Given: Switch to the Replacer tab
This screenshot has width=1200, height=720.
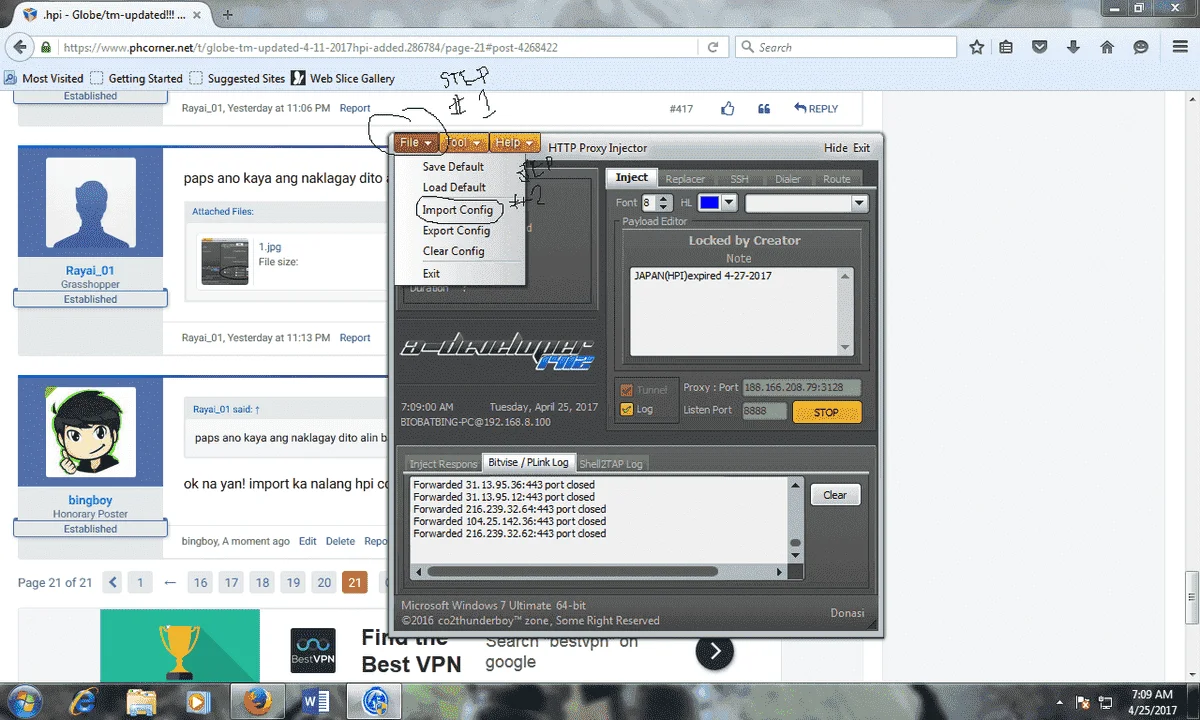Looking at the screenshot, I should coord(685,179).
